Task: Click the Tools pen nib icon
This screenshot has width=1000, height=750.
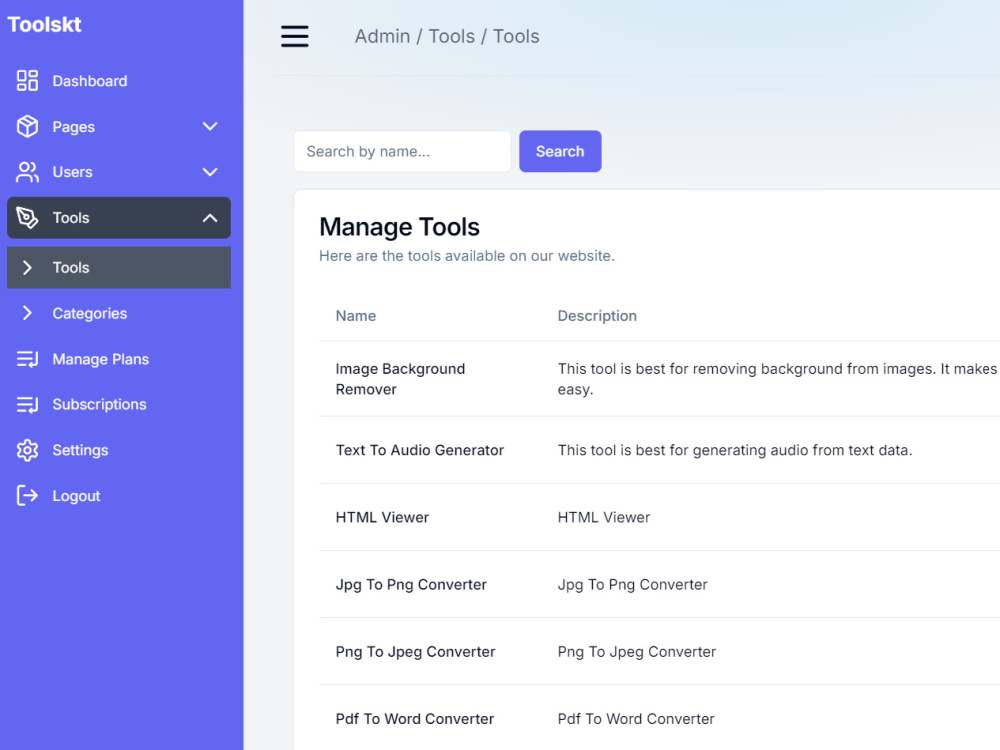Action: click(27, 217)
